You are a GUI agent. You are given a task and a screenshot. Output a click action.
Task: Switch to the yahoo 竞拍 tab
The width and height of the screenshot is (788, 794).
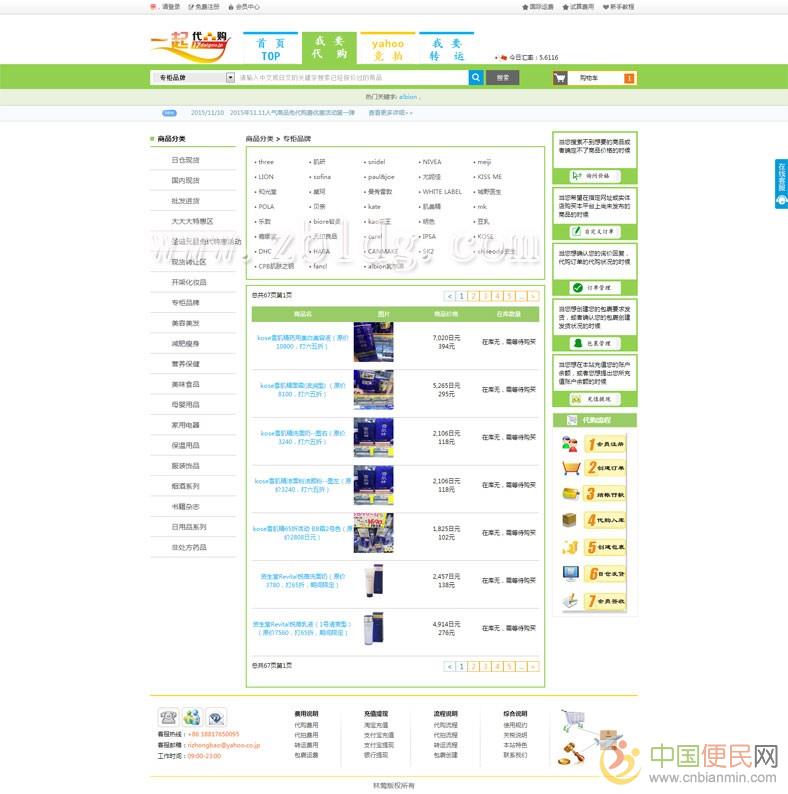pyautogui.click(x=388, y=49)
